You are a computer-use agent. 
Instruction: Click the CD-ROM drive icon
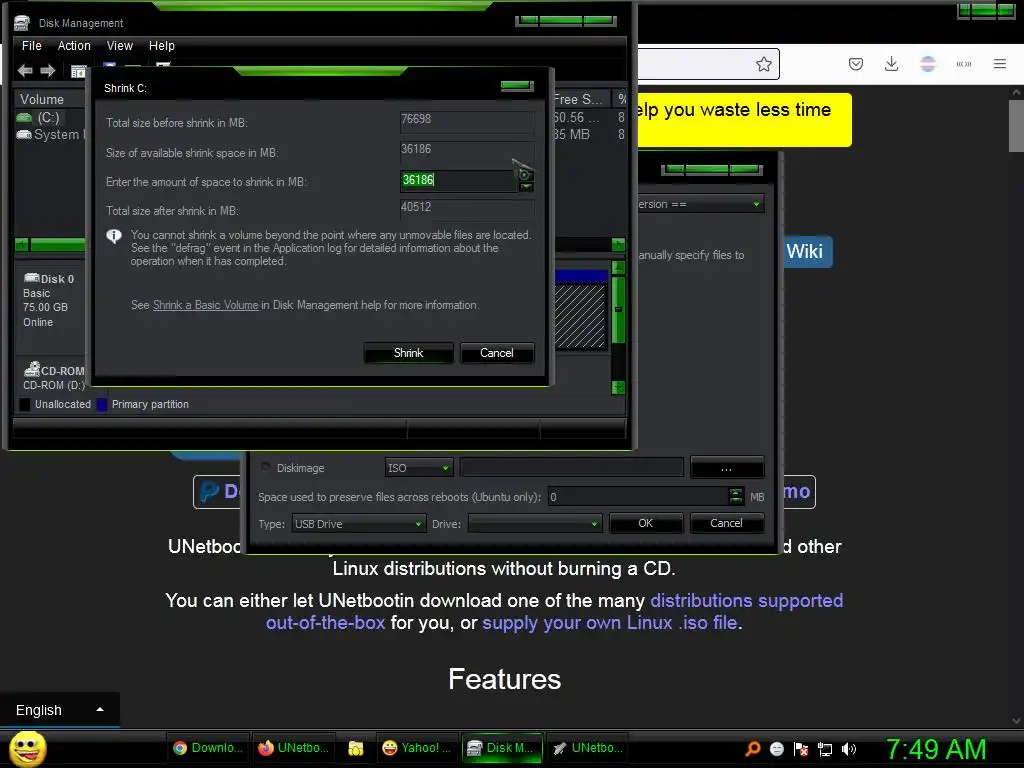tap(31, 370)
